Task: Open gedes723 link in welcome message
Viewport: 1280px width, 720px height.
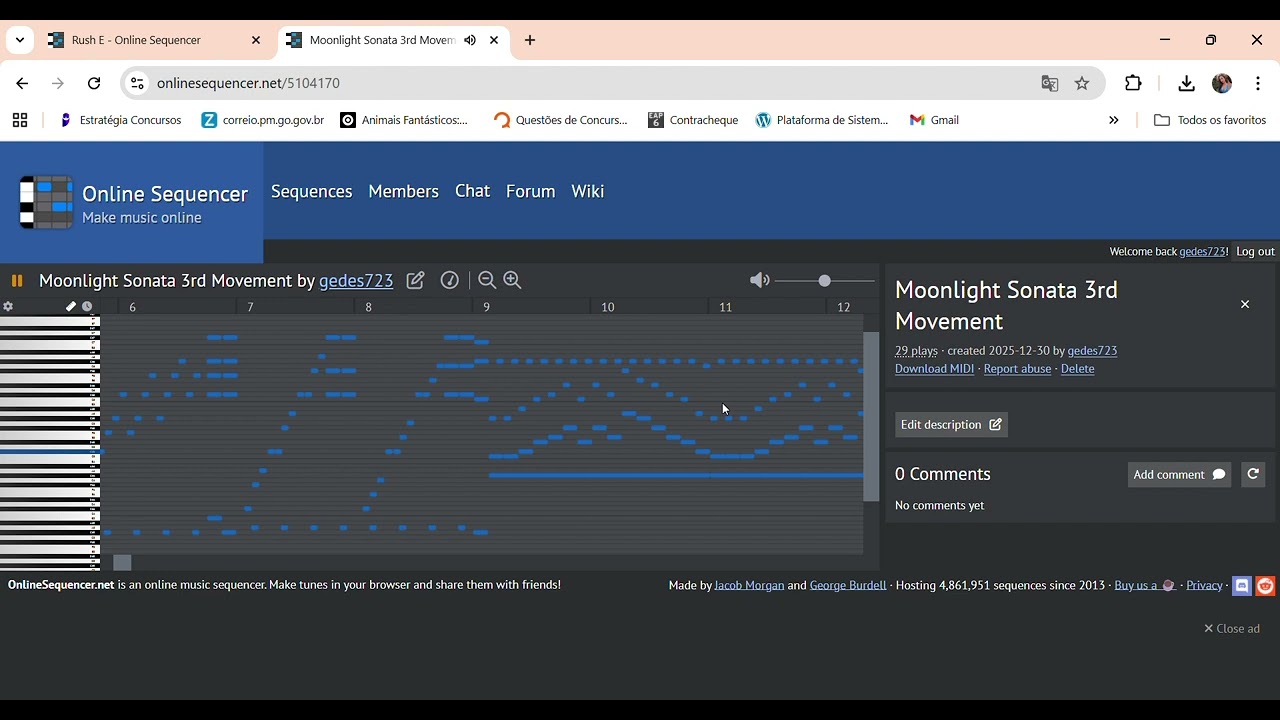Action: pyautogui.click(x=1203, y=252)
